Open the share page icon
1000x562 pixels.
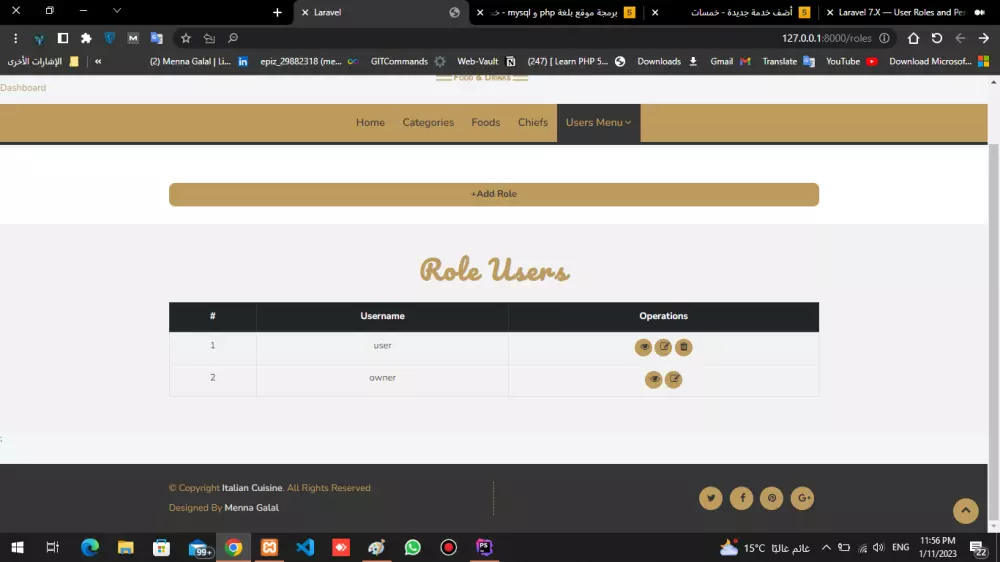pyautogui.click(x=209, y=38)
